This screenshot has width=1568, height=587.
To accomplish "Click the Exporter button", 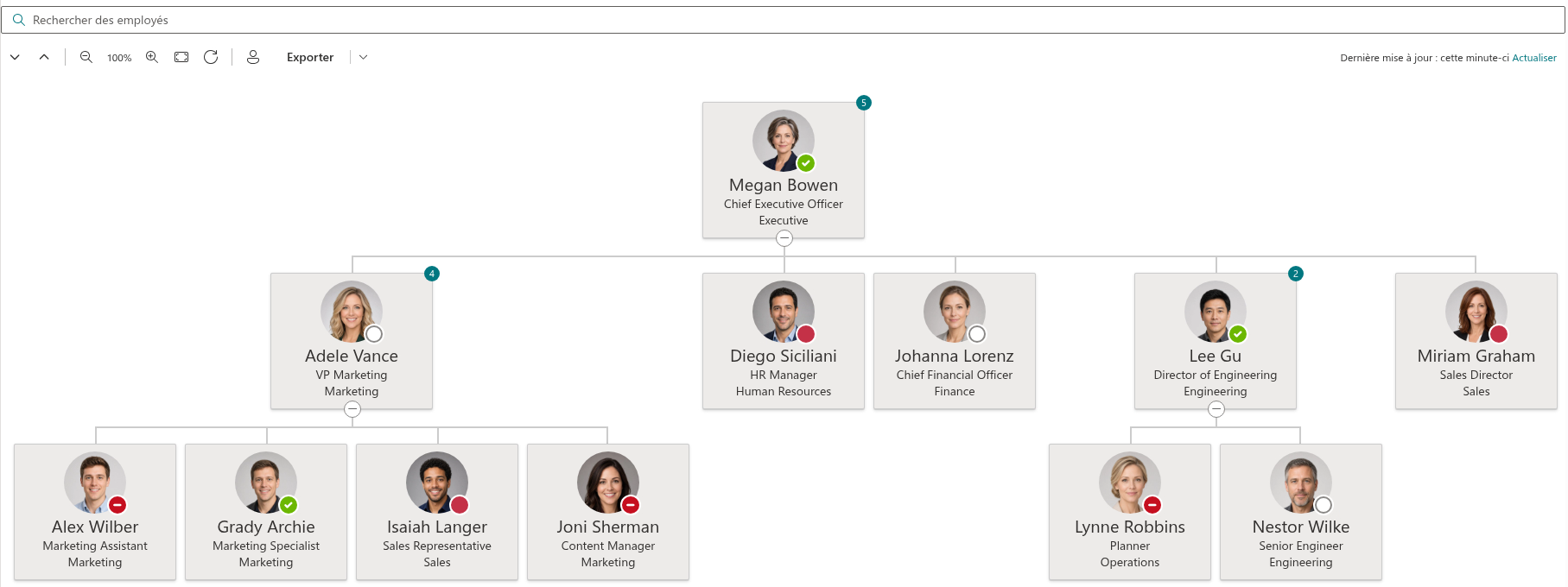I will coord(310,57).
